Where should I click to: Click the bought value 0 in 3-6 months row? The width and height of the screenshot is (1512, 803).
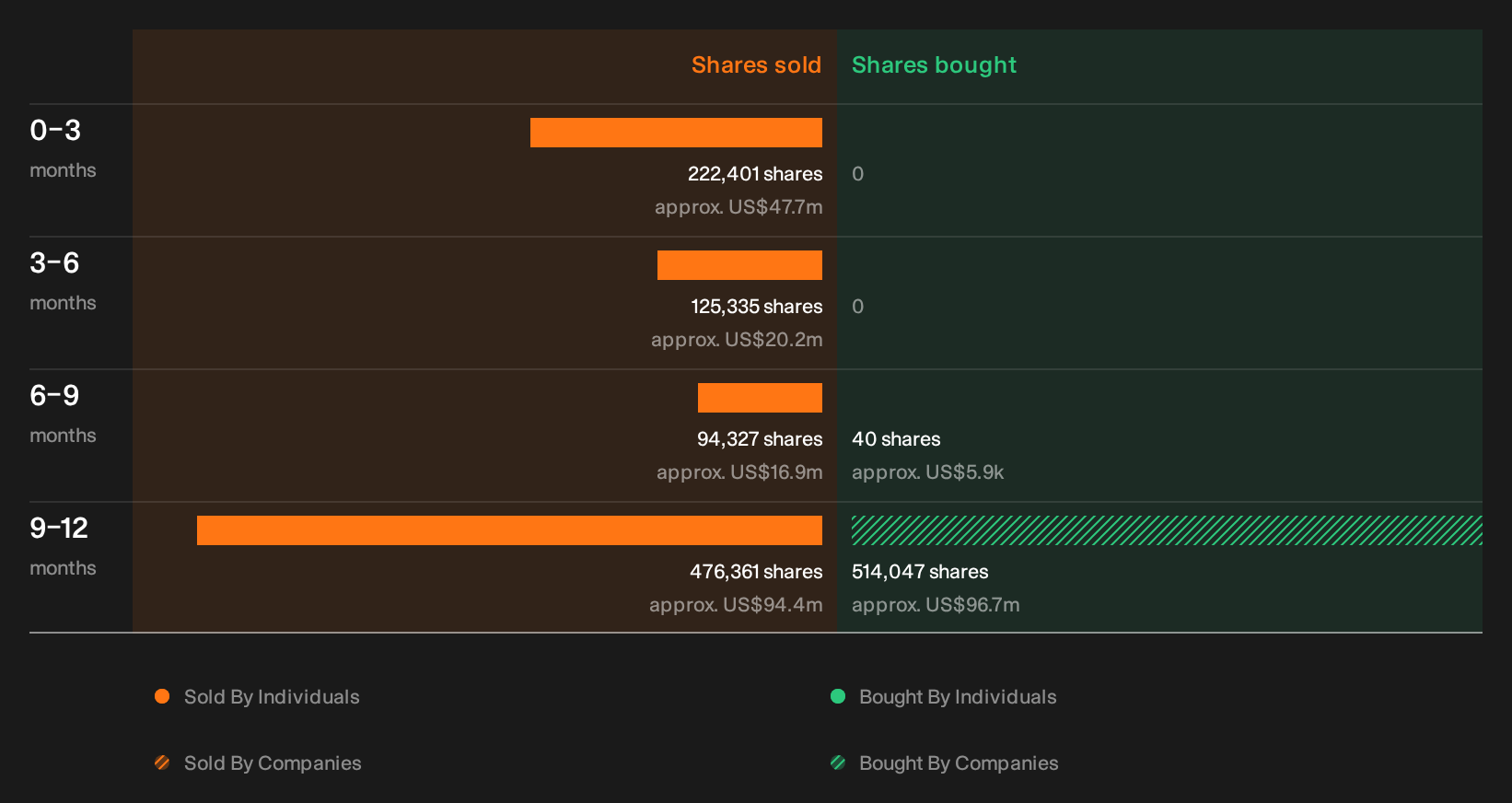857,307
